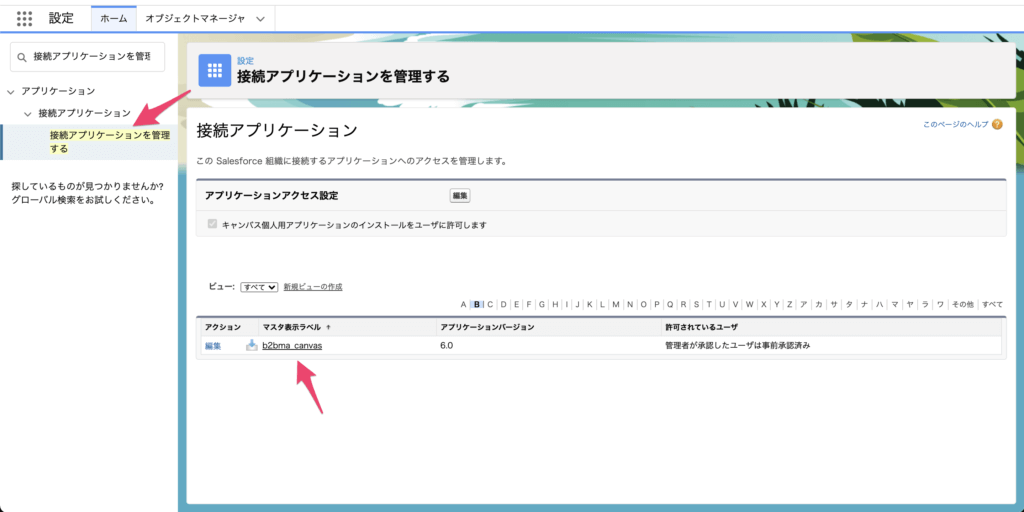Click the 新規ビューの作成 link
Screen dimensions: 1024x512
point(313,287)
